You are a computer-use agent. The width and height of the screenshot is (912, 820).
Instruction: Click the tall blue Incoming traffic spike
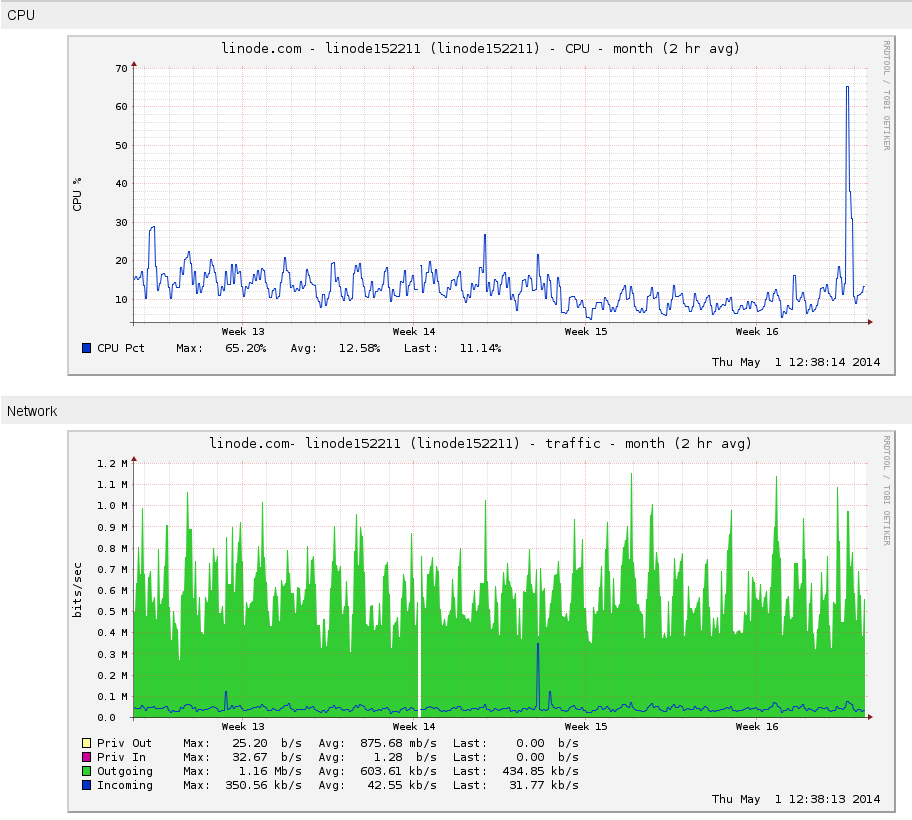coord(538,645)
